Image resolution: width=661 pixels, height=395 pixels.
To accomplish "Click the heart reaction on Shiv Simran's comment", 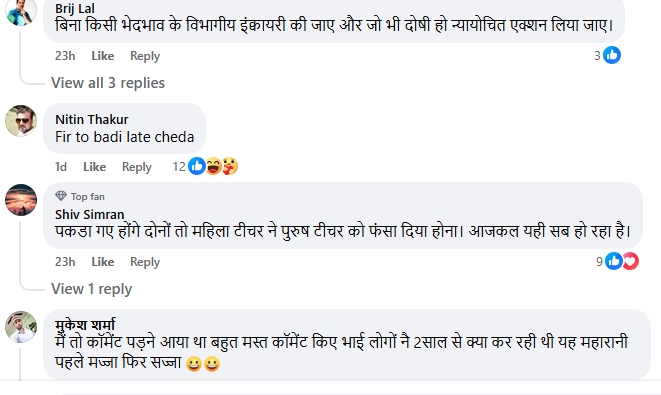I will tap(631, 261).
